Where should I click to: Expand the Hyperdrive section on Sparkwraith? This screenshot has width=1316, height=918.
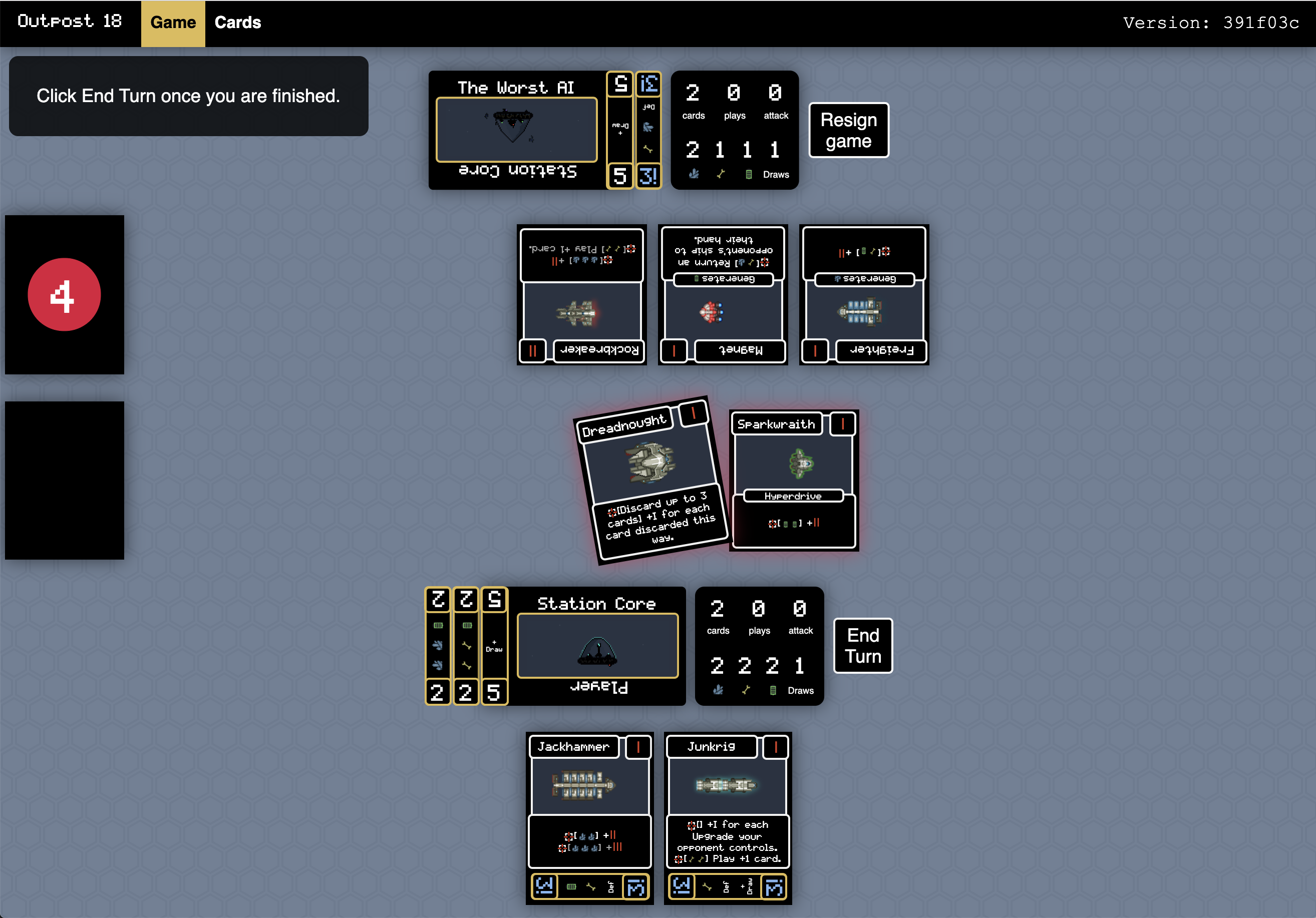(x=793, y=496)
